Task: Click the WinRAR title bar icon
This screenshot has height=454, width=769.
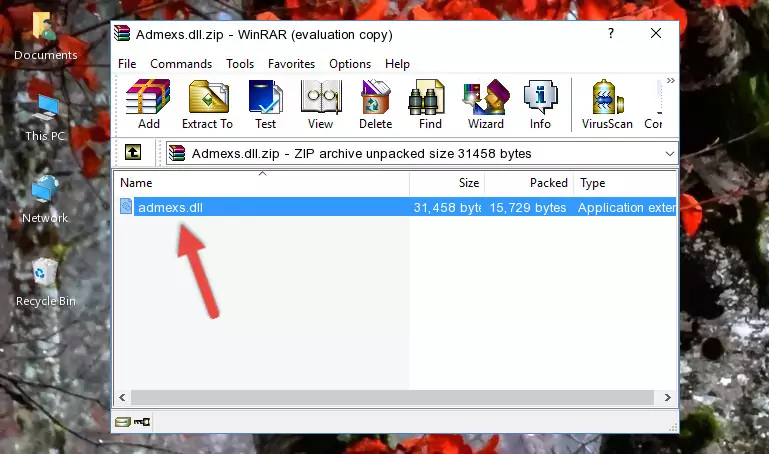Action: pos(122,33)
